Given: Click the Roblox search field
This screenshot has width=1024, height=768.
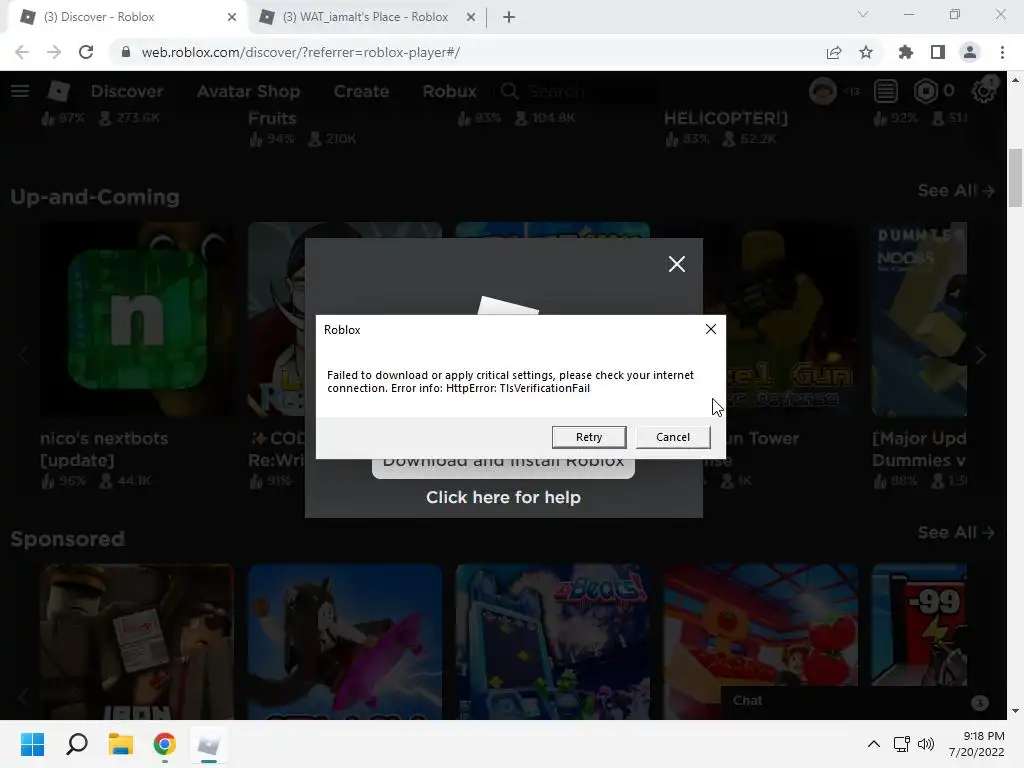Looking at the screenshot, I should (578, 91).
